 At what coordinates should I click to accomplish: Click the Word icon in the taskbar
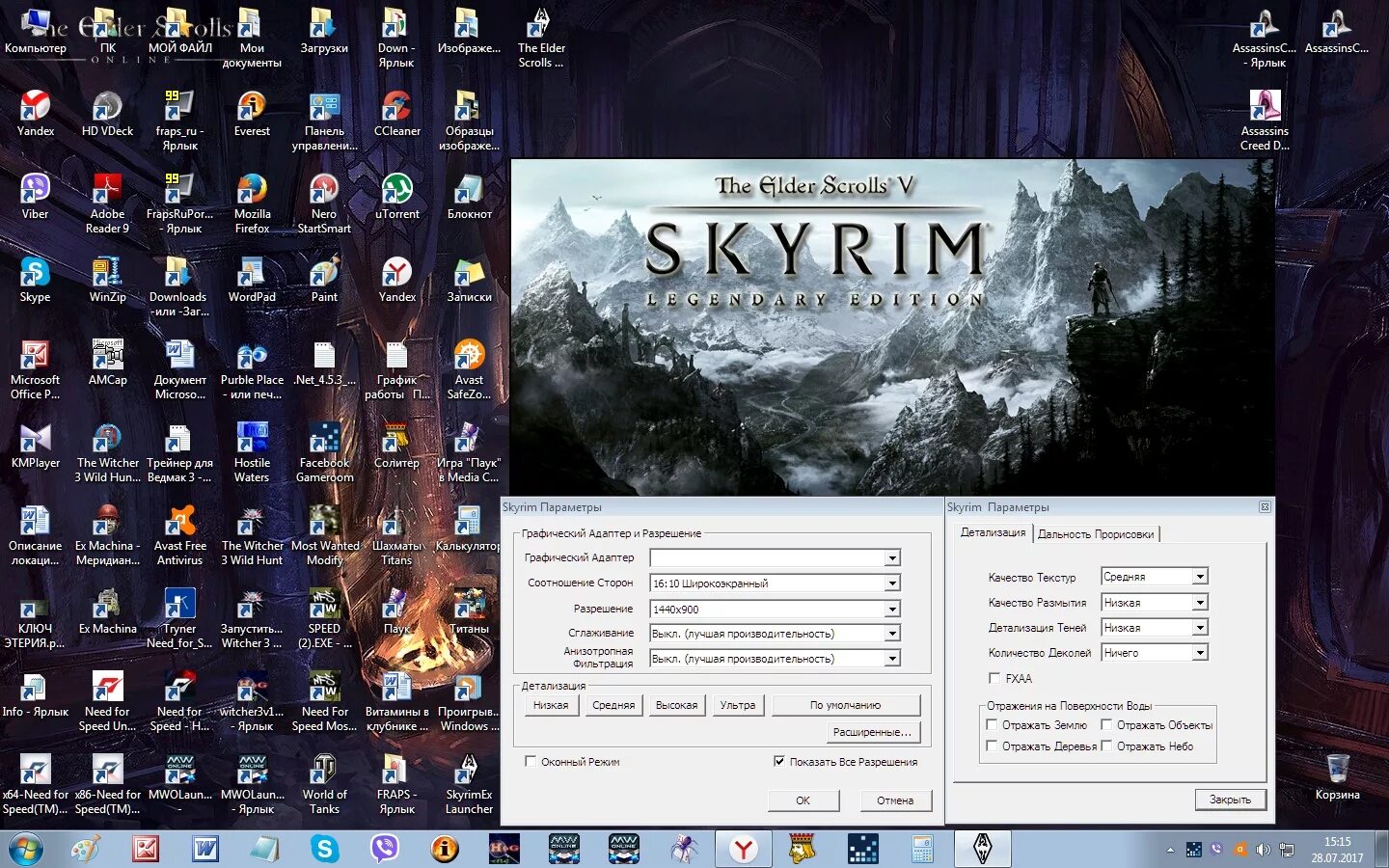[x=205, y=849]
